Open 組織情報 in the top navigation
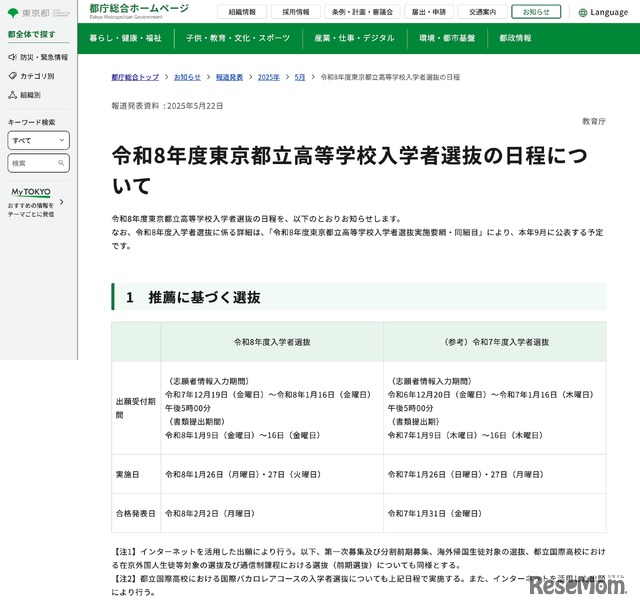640x608 pixels. 242,12
